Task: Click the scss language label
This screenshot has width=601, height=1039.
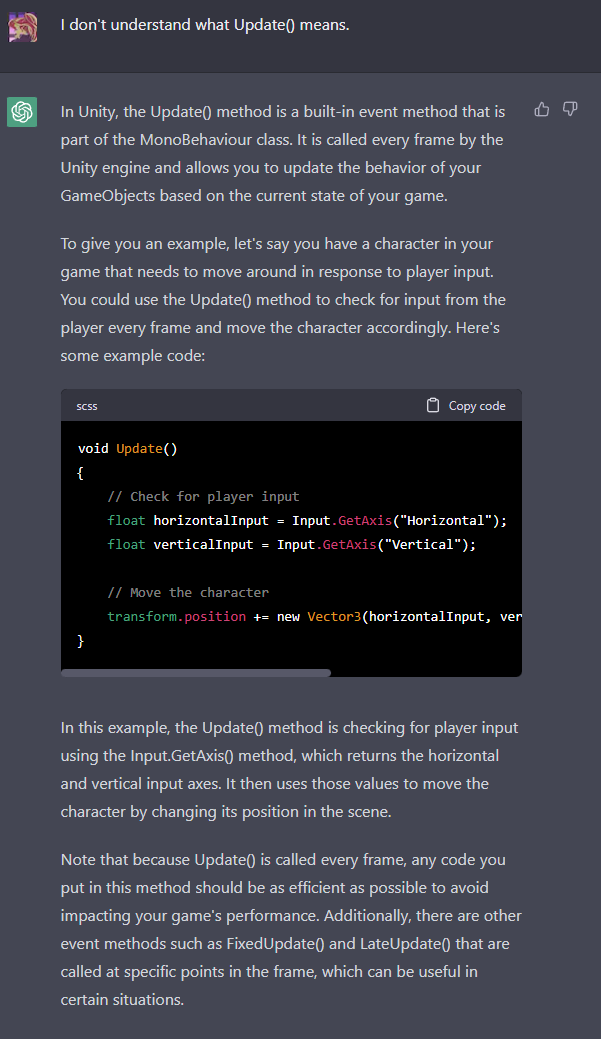Action: pos(87,406)
